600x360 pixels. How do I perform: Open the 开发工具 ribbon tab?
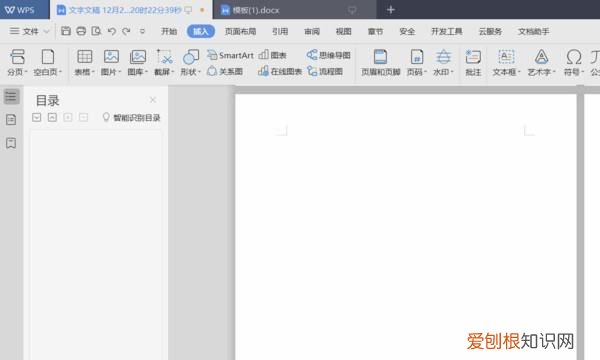447,31
